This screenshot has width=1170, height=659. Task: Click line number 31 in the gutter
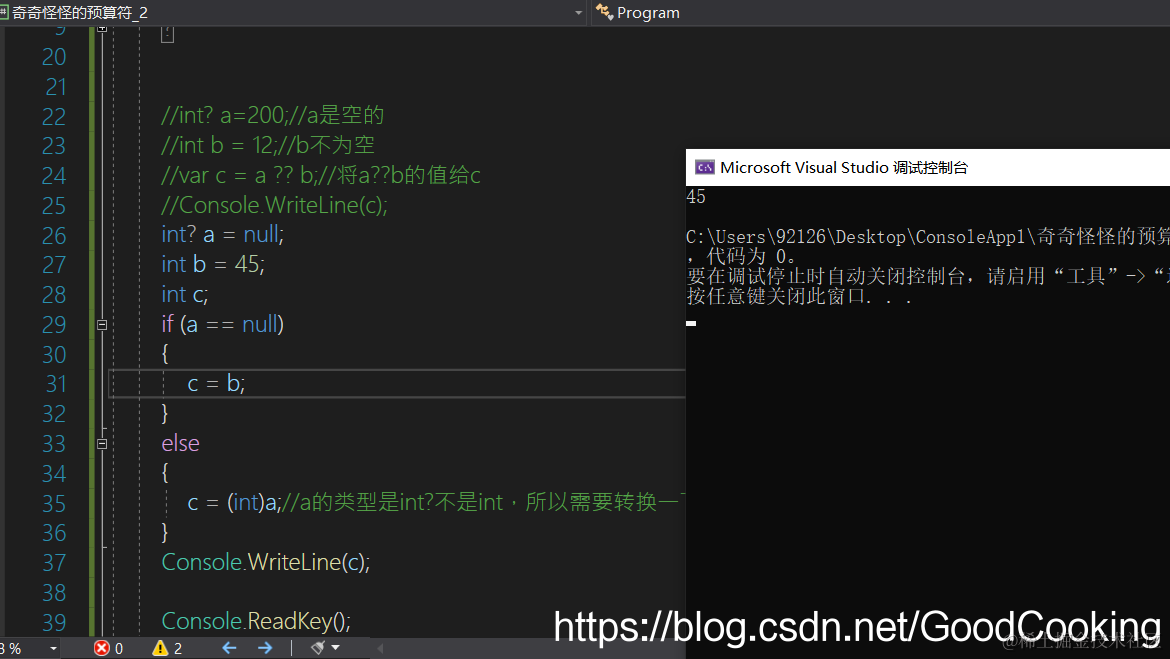[56, 384]
